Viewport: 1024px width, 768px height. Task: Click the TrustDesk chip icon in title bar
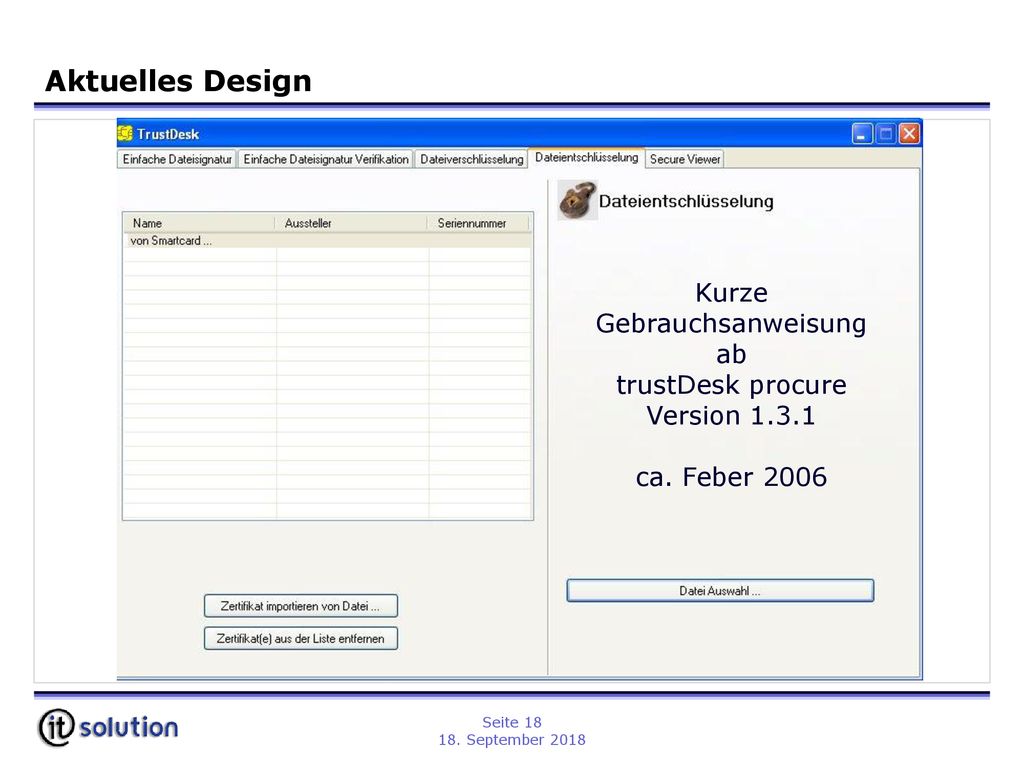point(125,133)
